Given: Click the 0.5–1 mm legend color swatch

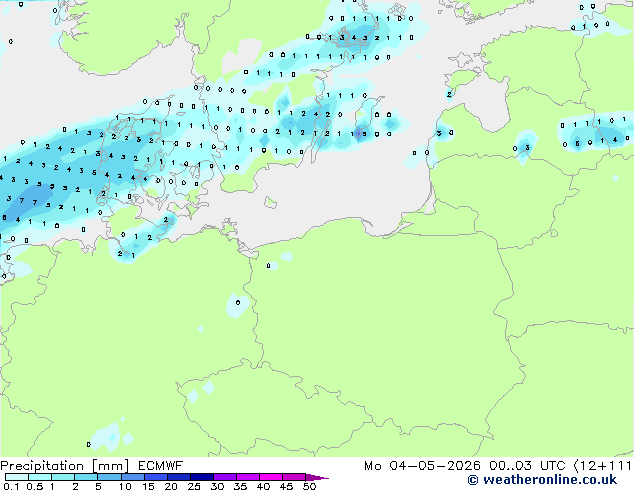Looking at the screenshot, I should coord(40,477).
